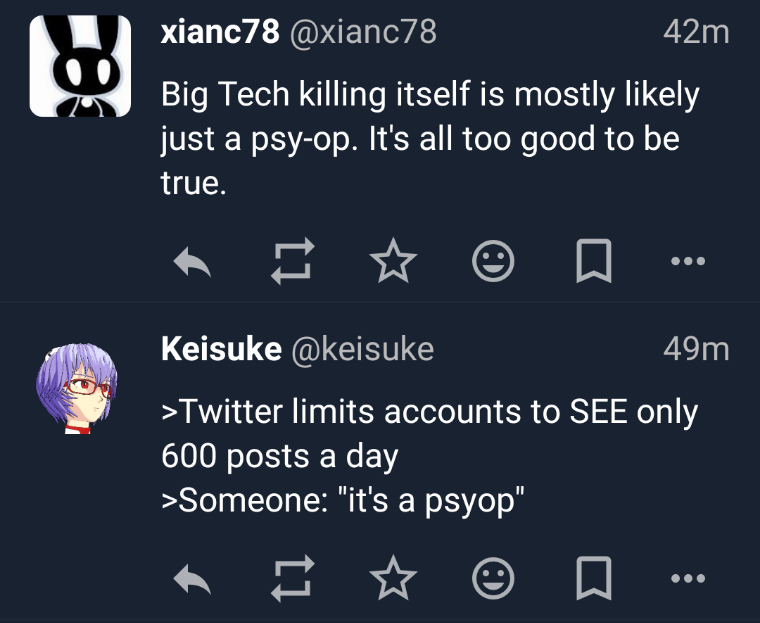Bookmark xianc78's post
Viewport: 760px width, 623px height.
click(x=593, y=263)
